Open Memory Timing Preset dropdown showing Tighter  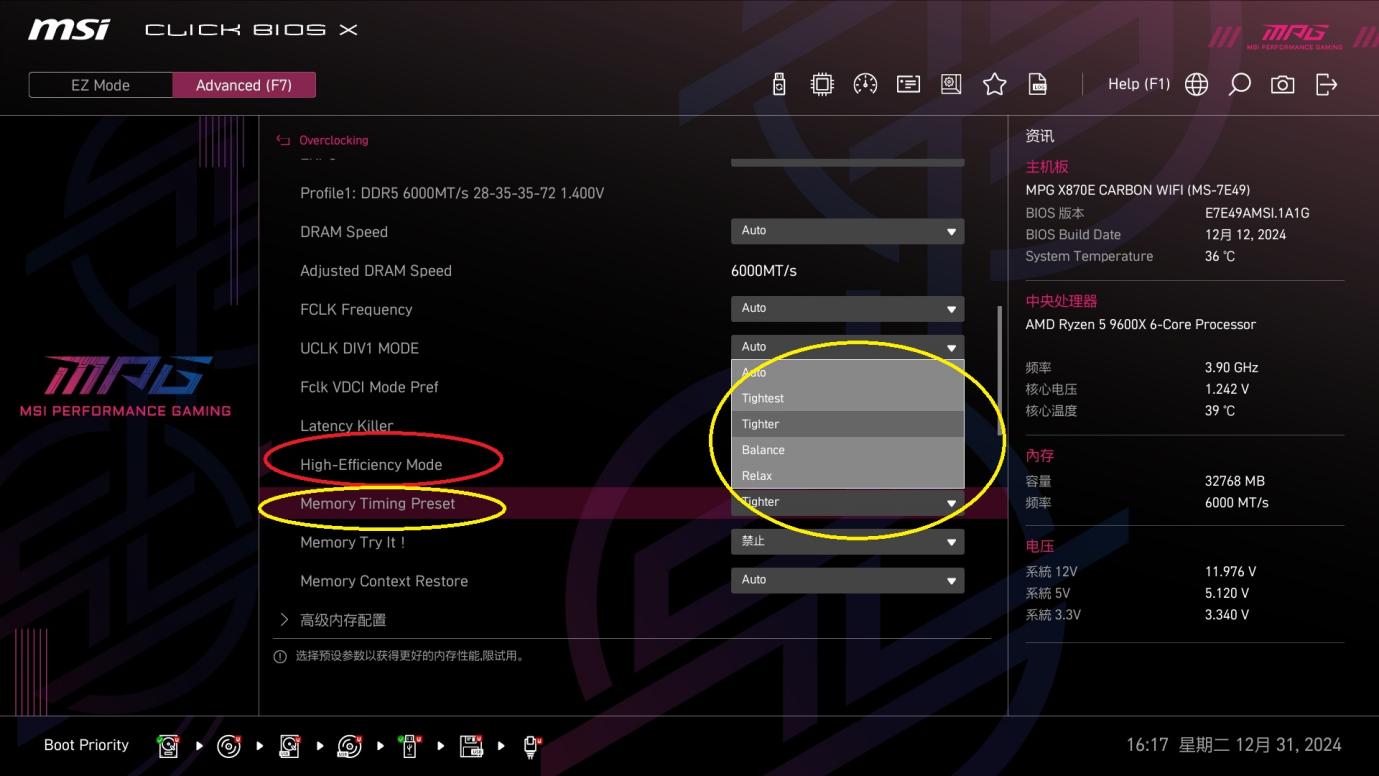click(847, 502)
